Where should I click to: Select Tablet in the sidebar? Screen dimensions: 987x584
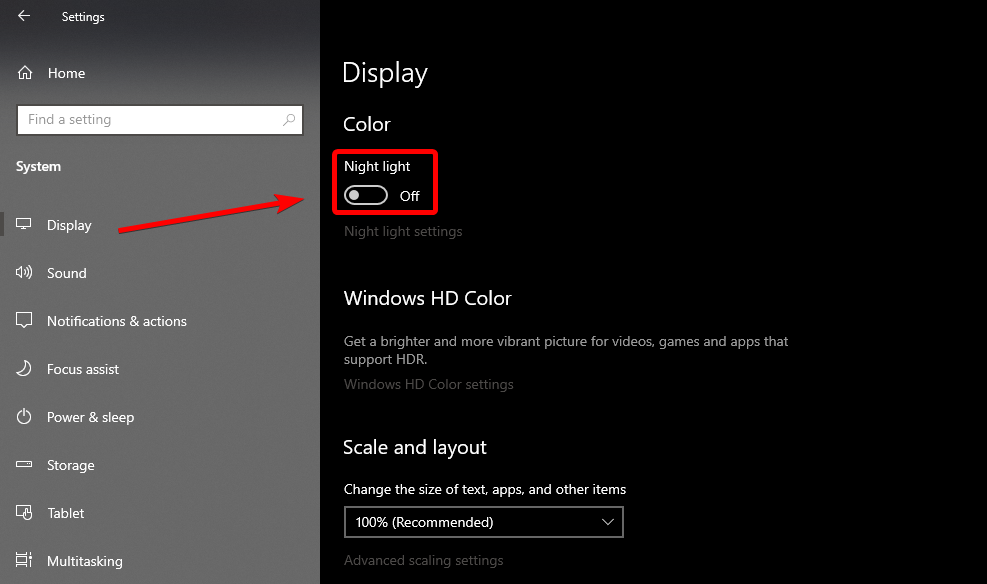pyautogui.click(x=66, y=514)
